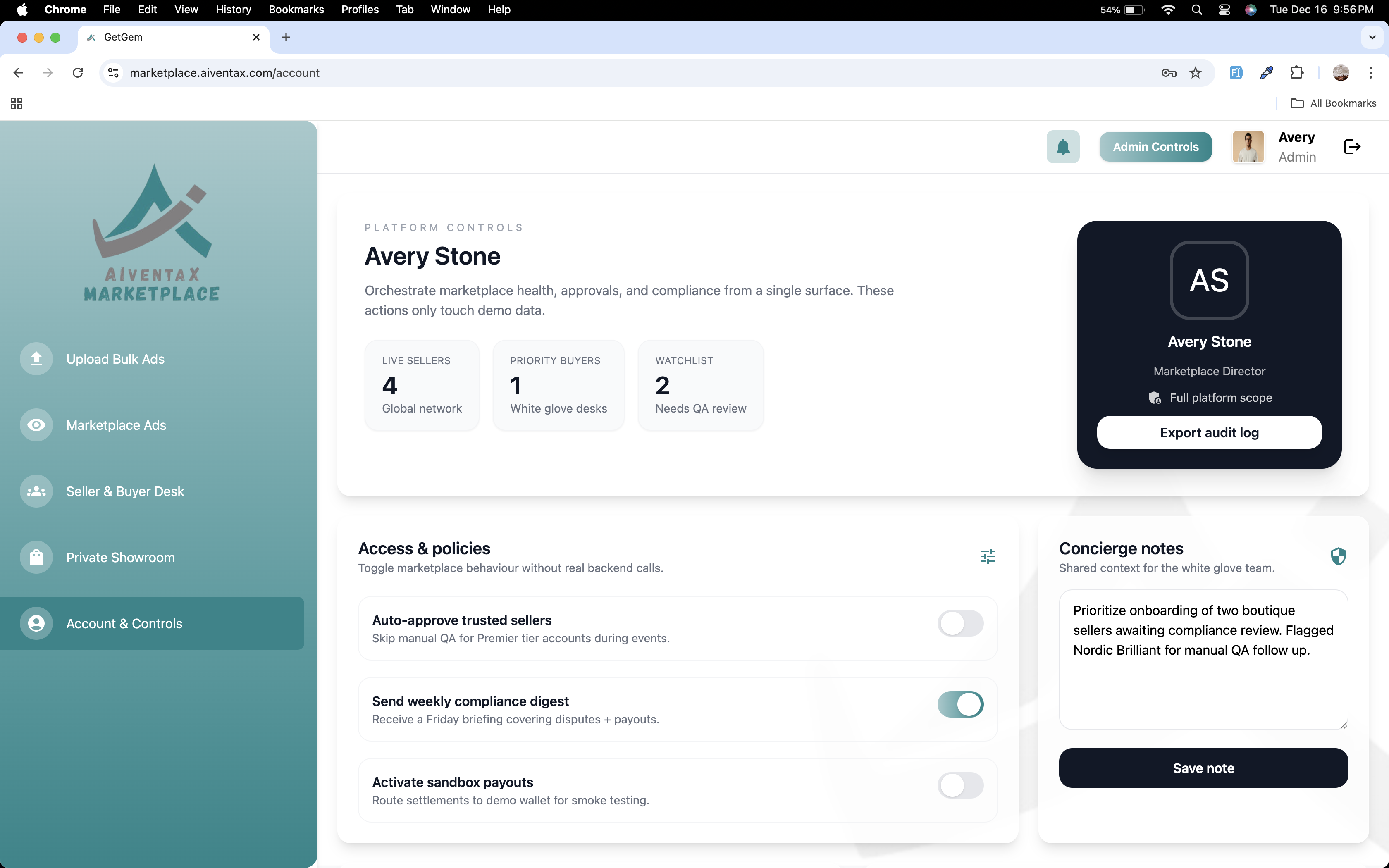Log out using the exit icon
The image size is (1389, 868).
coord(1352,146)
